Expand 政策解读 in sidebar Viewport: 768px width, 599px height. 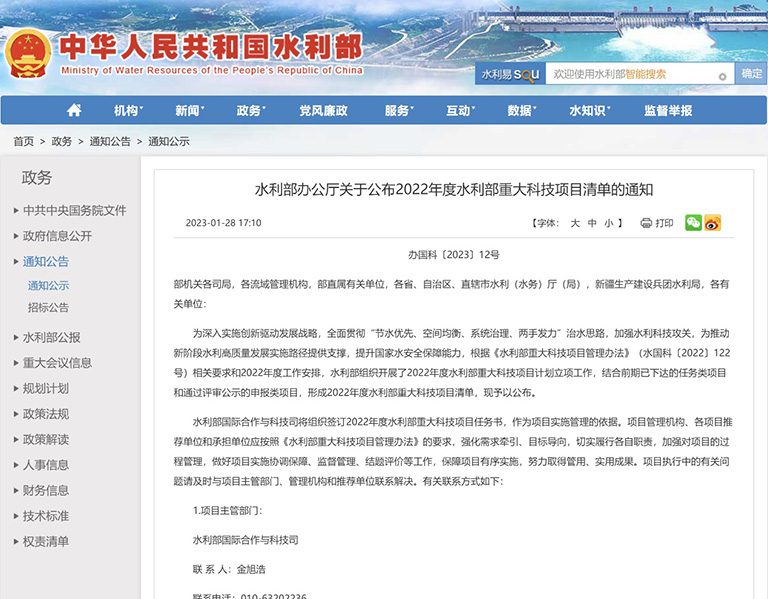click(x=46, y=439)
